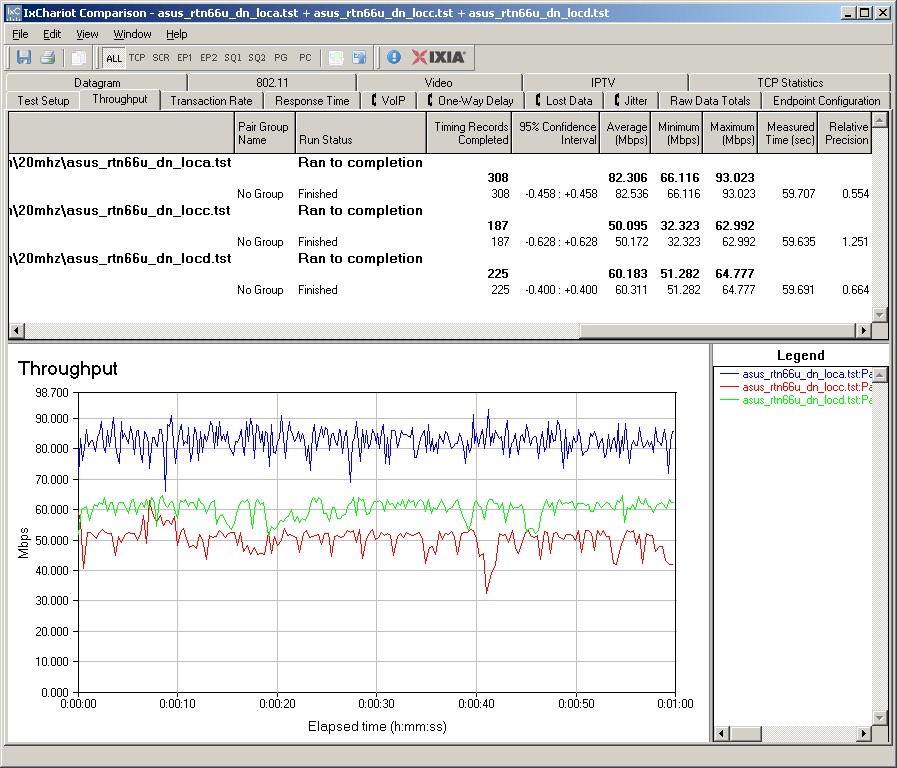Switch to the Video tab

point(439,83)
